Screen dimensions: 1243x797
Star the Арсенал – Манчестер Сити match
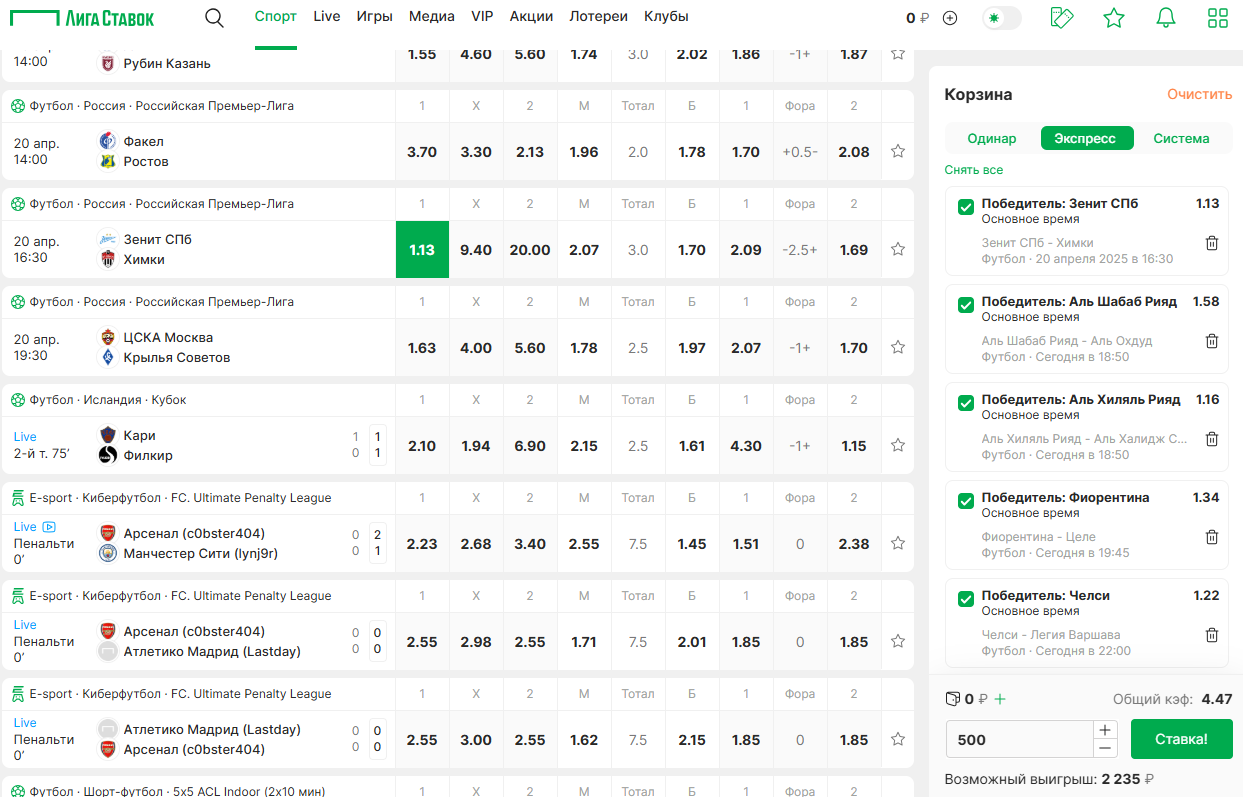point(898,543)
